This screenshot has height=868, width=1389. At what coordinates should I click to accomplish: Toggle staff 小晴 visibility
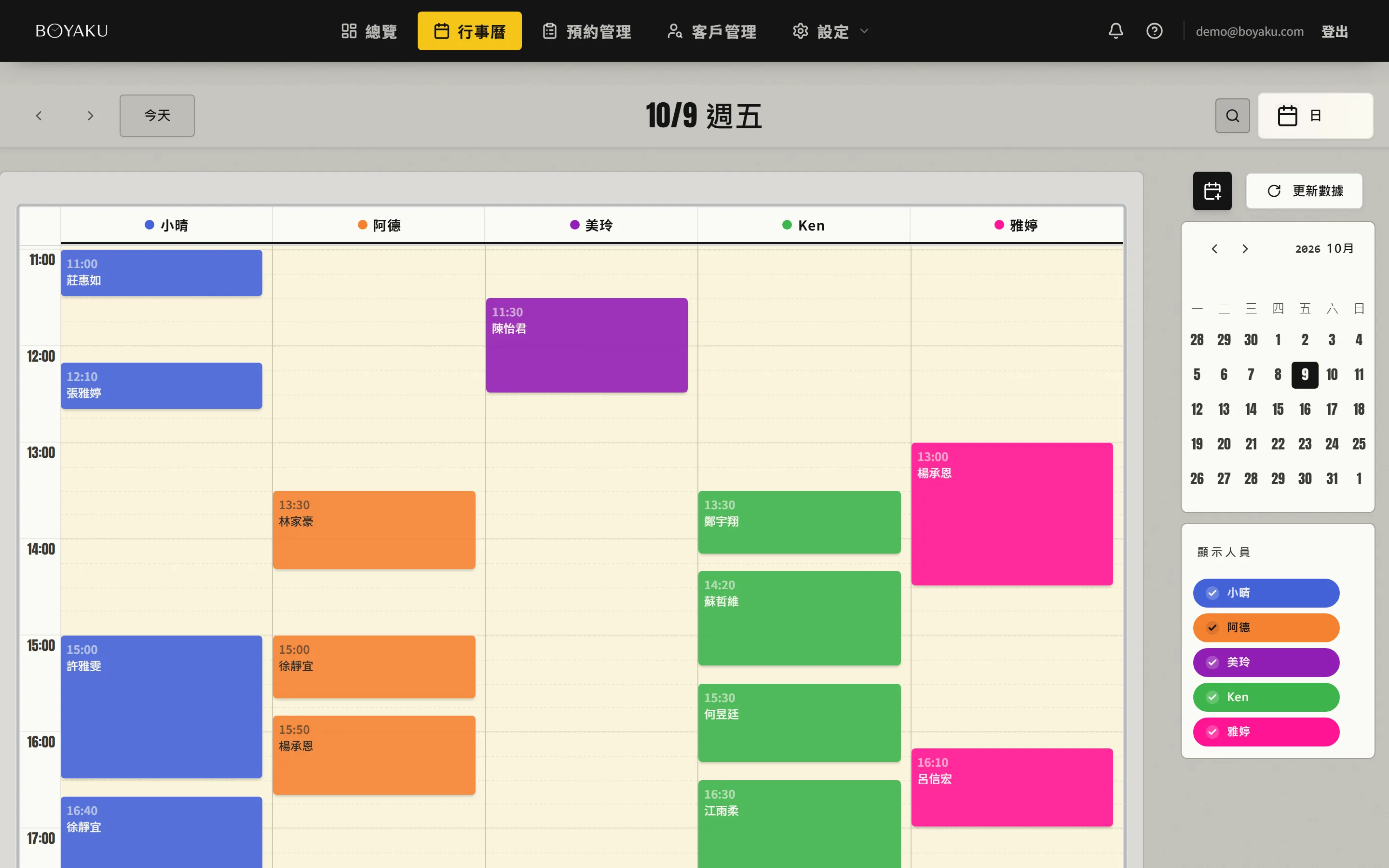[x=1266, y=593]
